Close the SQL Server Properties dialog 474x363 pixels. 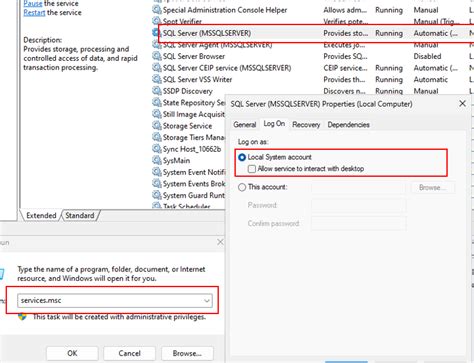(462, 104)
